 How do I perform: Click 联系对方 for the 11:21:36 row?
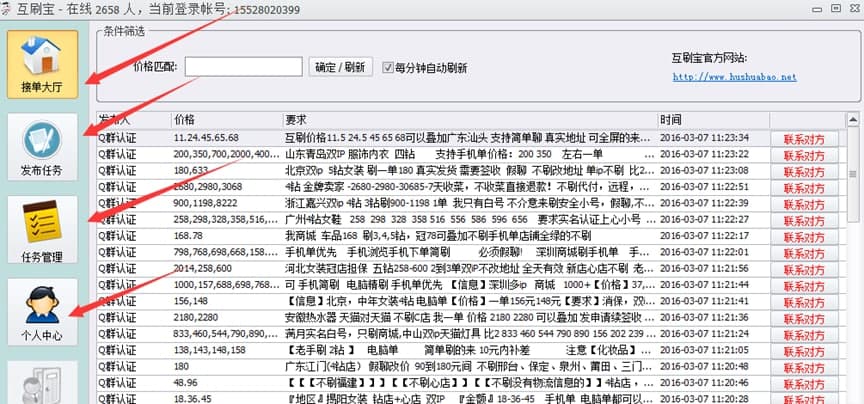pos(804,319)
